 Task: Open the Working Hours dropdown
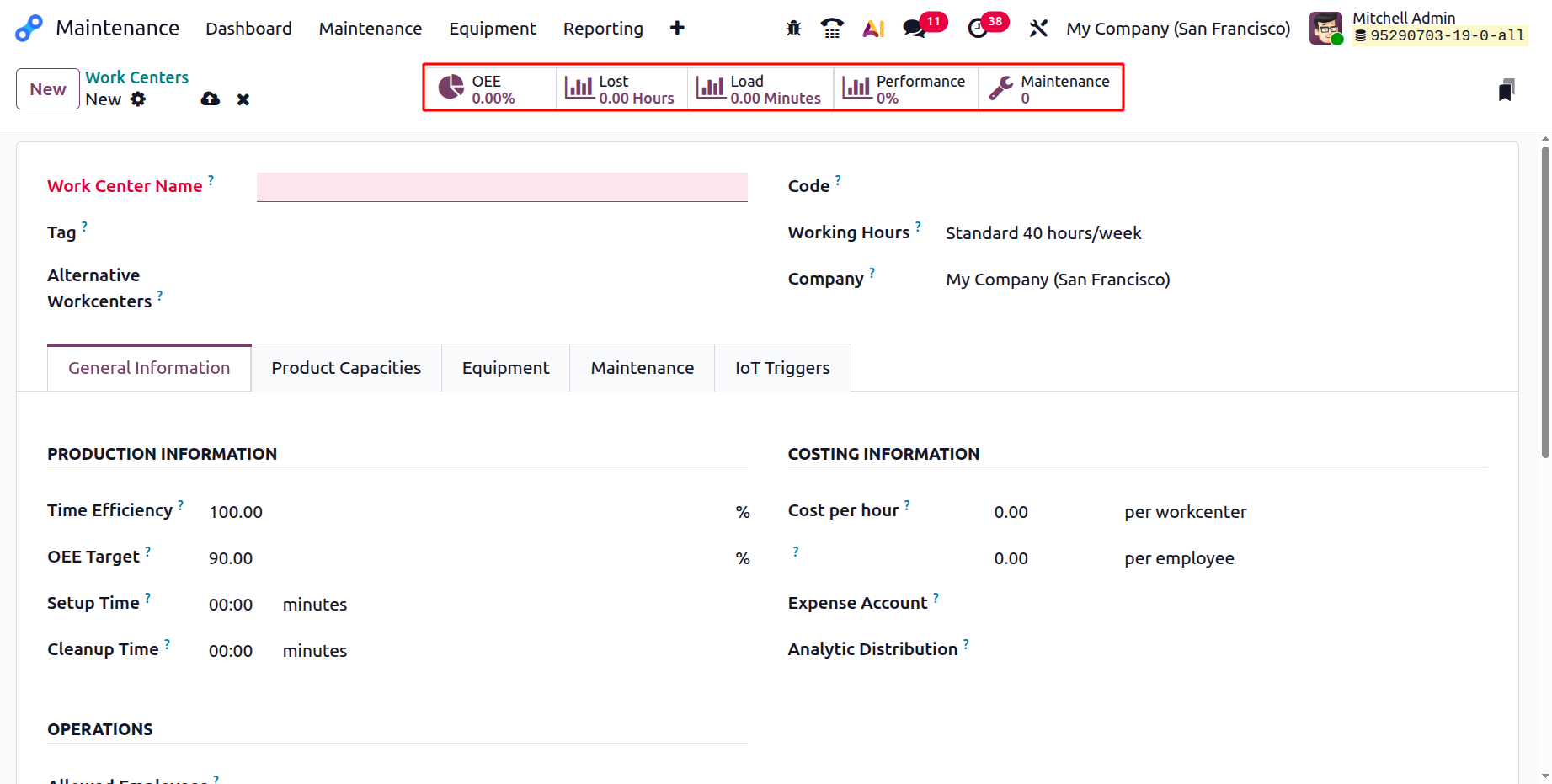tap(1043, 232)
